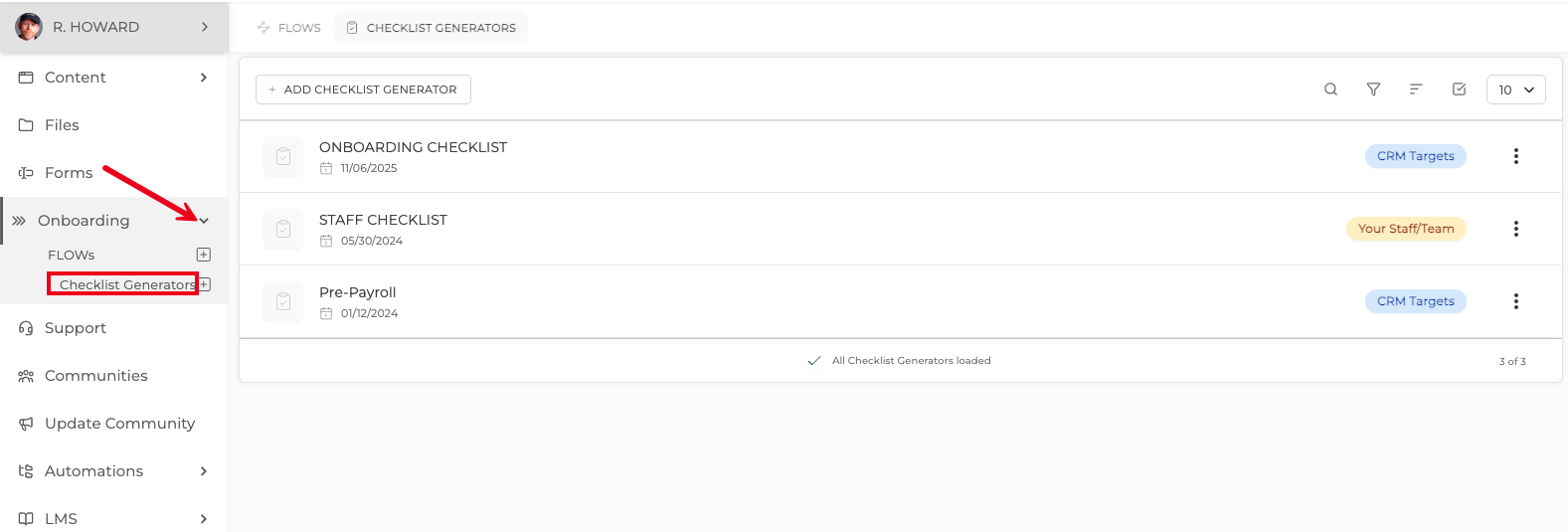Click plus icon beside Checklist Generators

205,284
